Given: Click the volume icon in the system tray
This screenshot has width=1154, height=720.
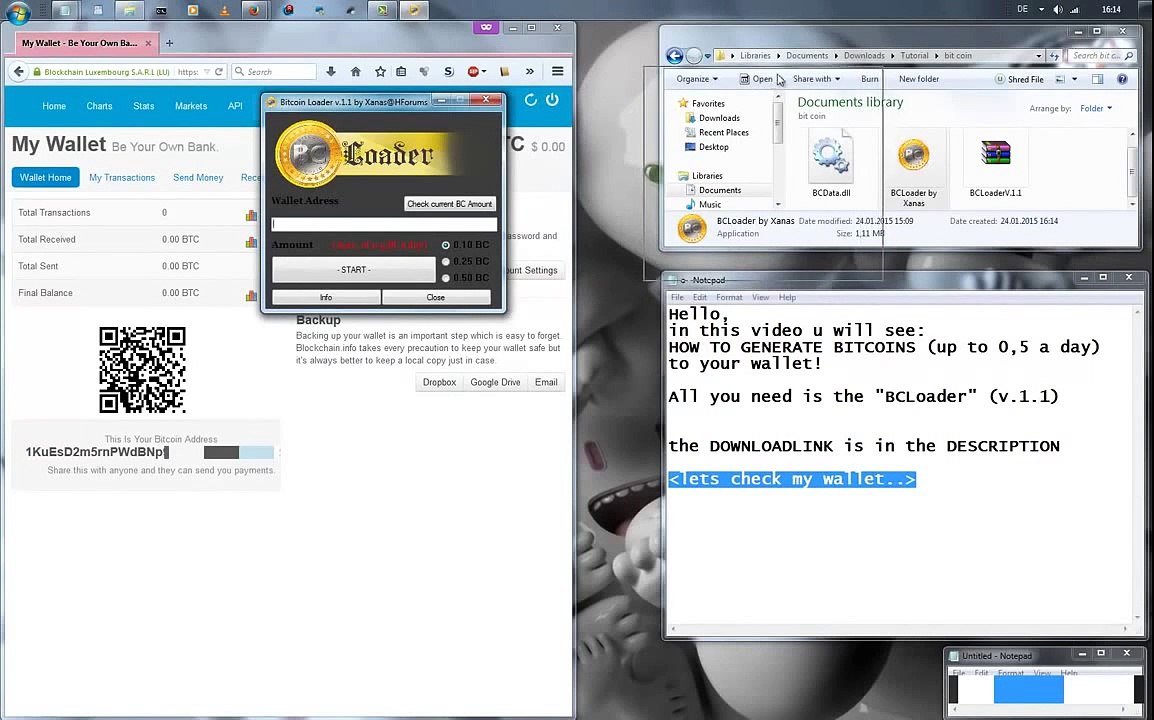Looking at the screenshot, I should click(1058, 10).
